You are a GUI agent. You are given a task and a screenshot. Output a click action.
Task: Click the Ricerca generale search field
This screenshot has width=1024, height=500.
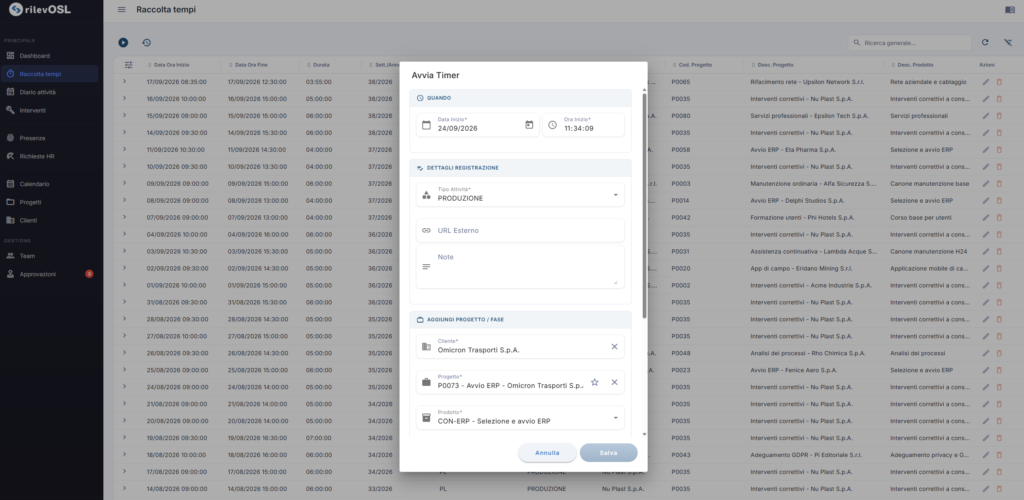[x=909, y=42]
